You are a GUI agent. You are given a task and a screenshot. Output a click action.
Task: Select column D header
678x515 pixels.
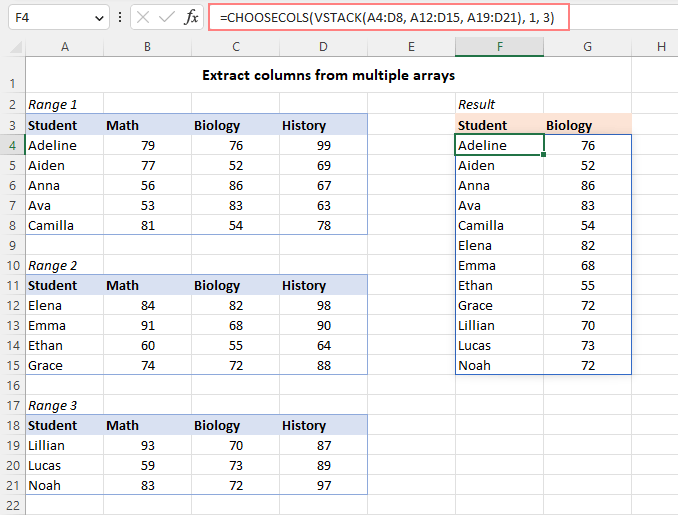(323, 47)
